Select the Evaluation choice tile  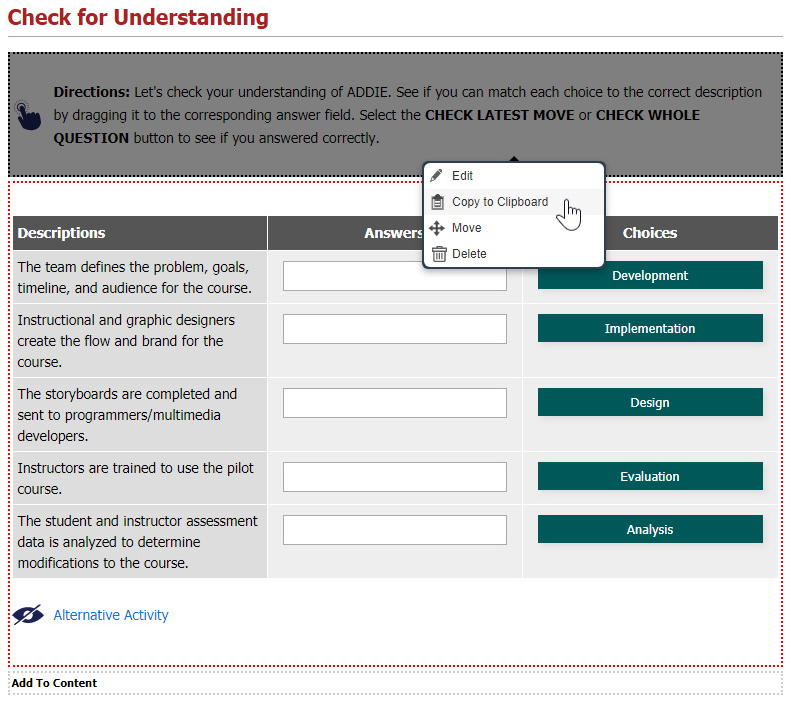[650, 476]
